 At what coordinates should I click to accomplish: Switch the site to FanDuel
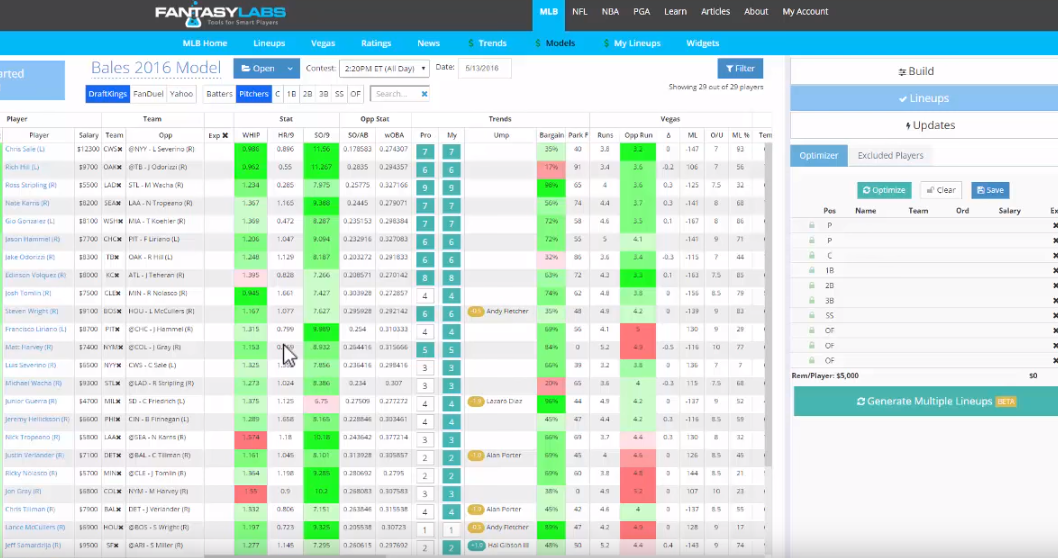tap(148, 94)
